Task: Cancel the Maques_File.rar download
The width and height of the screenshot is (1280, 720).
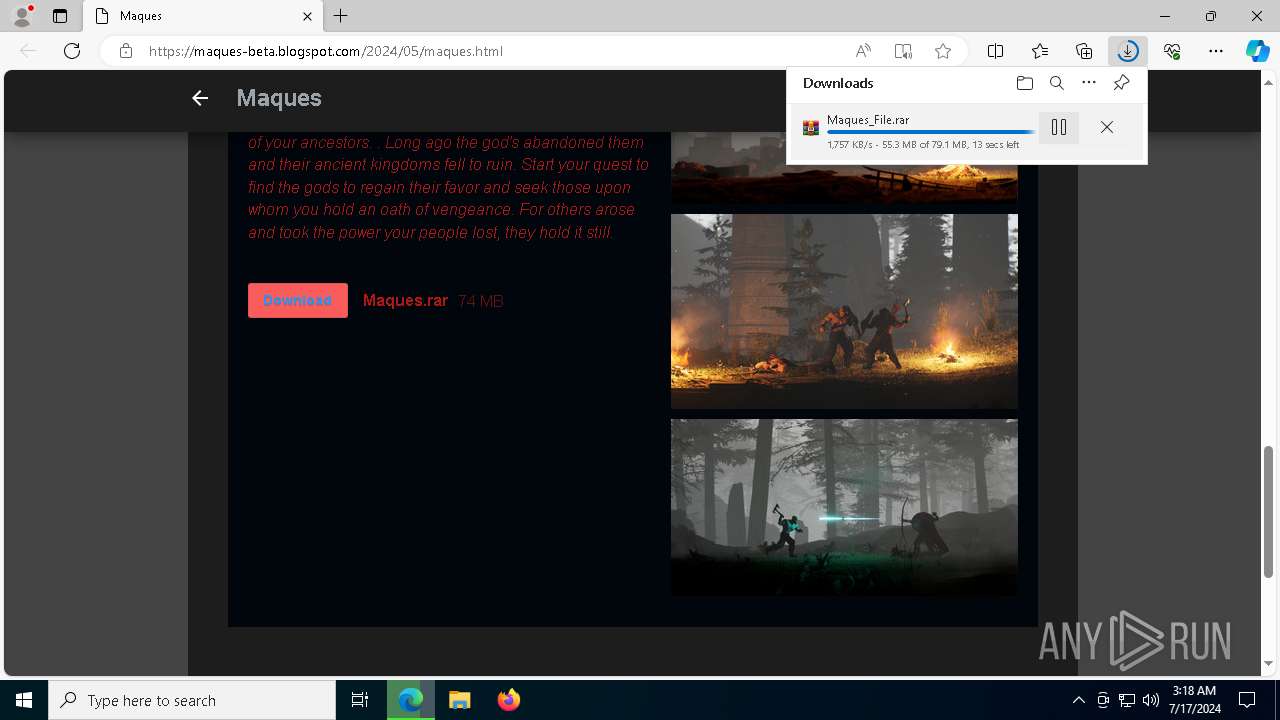Action: [1106, 127]
